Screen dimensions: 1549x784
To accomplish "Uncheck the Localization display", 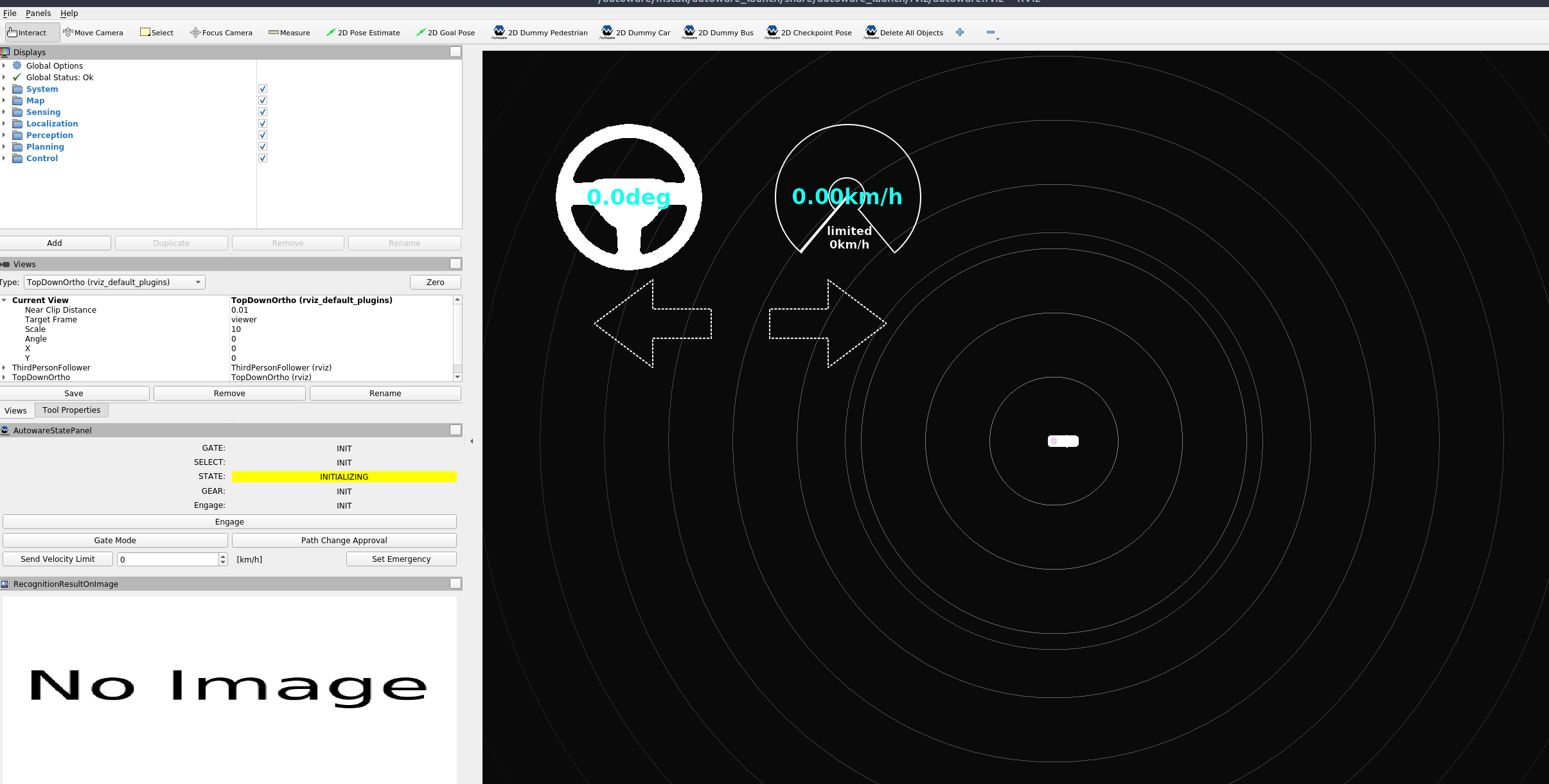I will [x=263, y=123].
